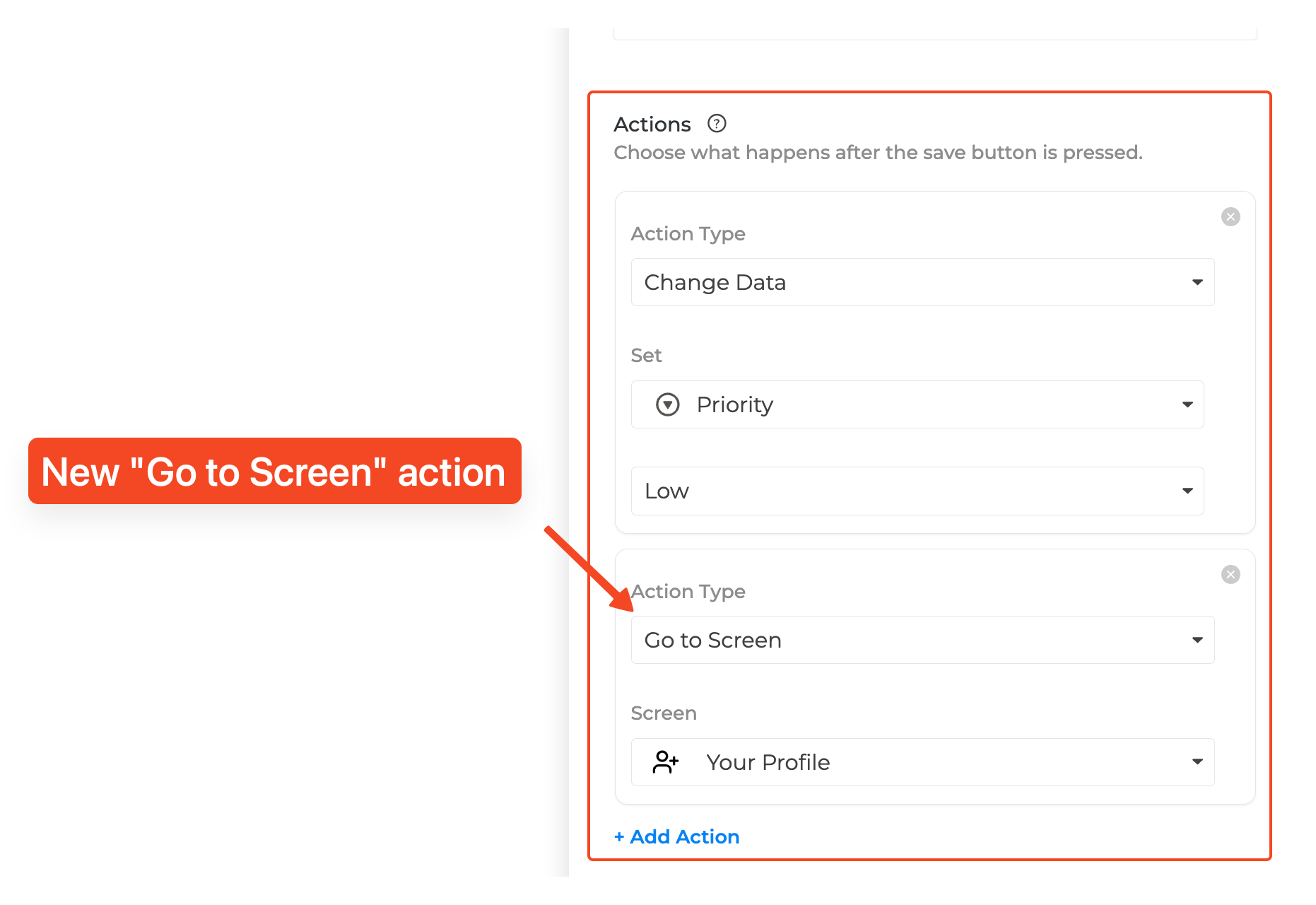Remove the Go to Screen action card

click(x=1230, y=575)
